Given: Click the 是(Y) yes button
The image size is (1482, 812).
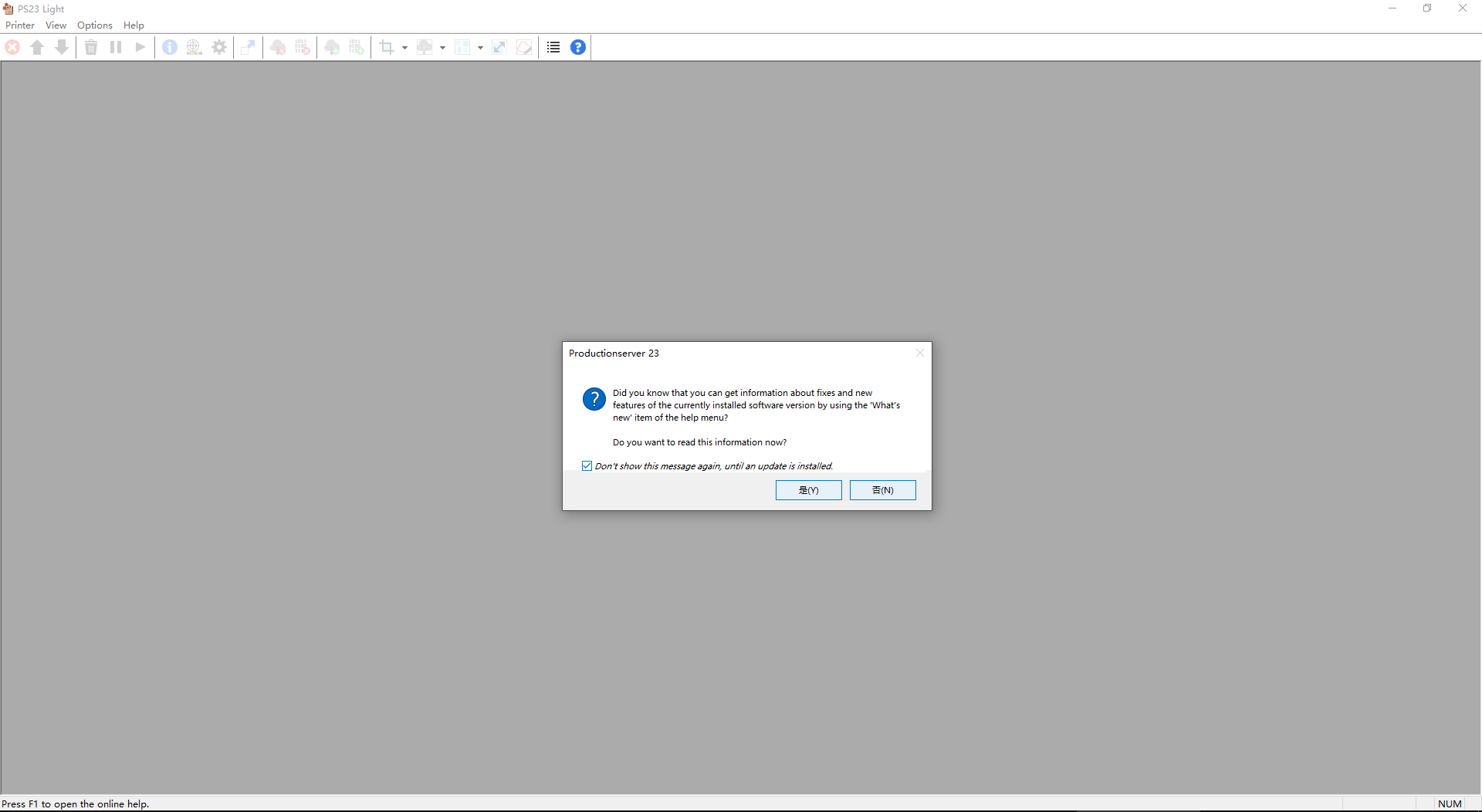Looking at the screenshot, I should click(809, 490).
